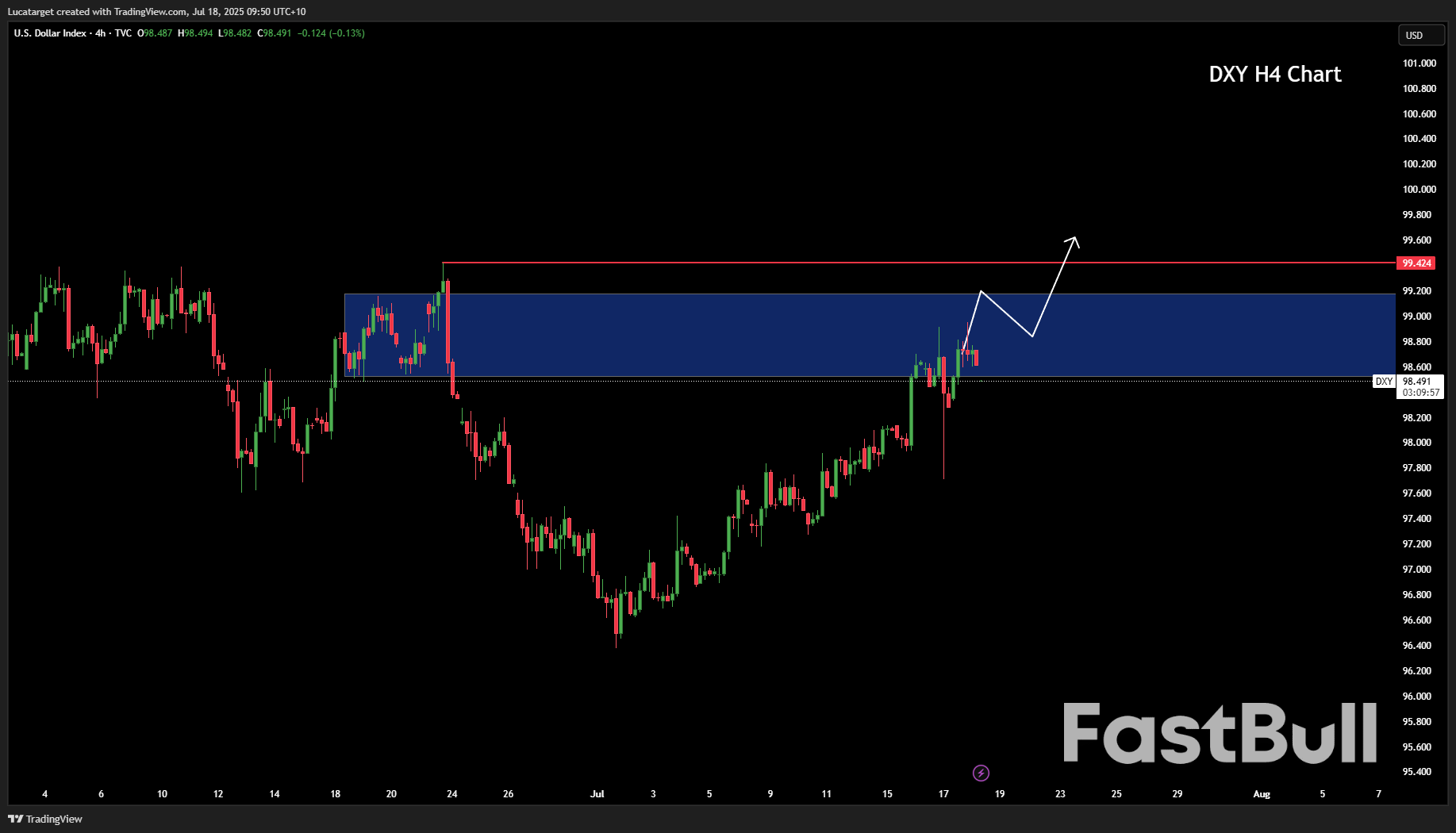Click the close price value C98.491
1456x833 pixels.
tap(275, 33)
